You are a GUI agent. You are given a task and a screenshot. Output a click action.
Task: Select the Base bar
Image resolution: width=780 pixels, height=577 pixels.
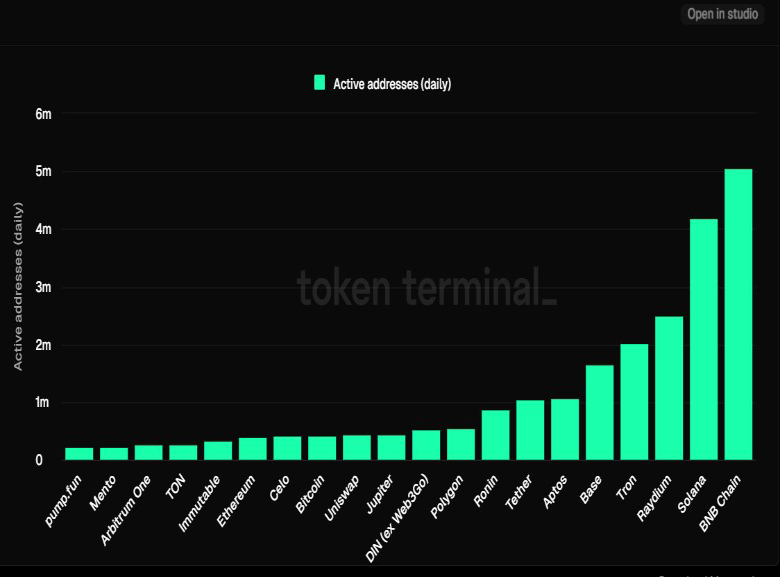[x=600, y=412]
